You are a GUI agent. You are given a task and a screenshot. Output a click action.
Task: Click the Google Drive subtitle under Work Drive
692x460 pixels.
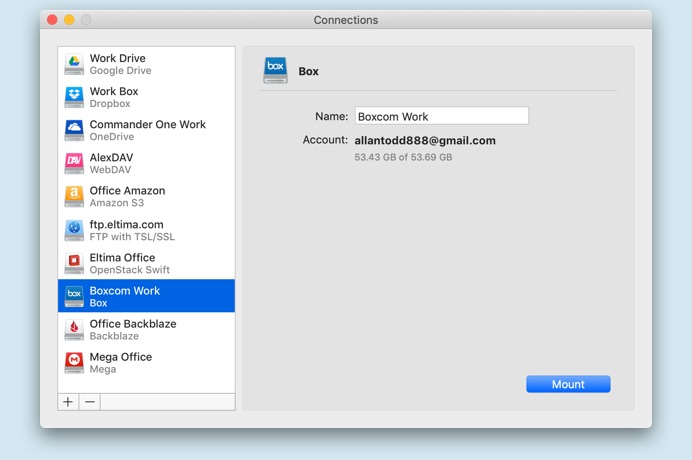click(x=120, y=71)
